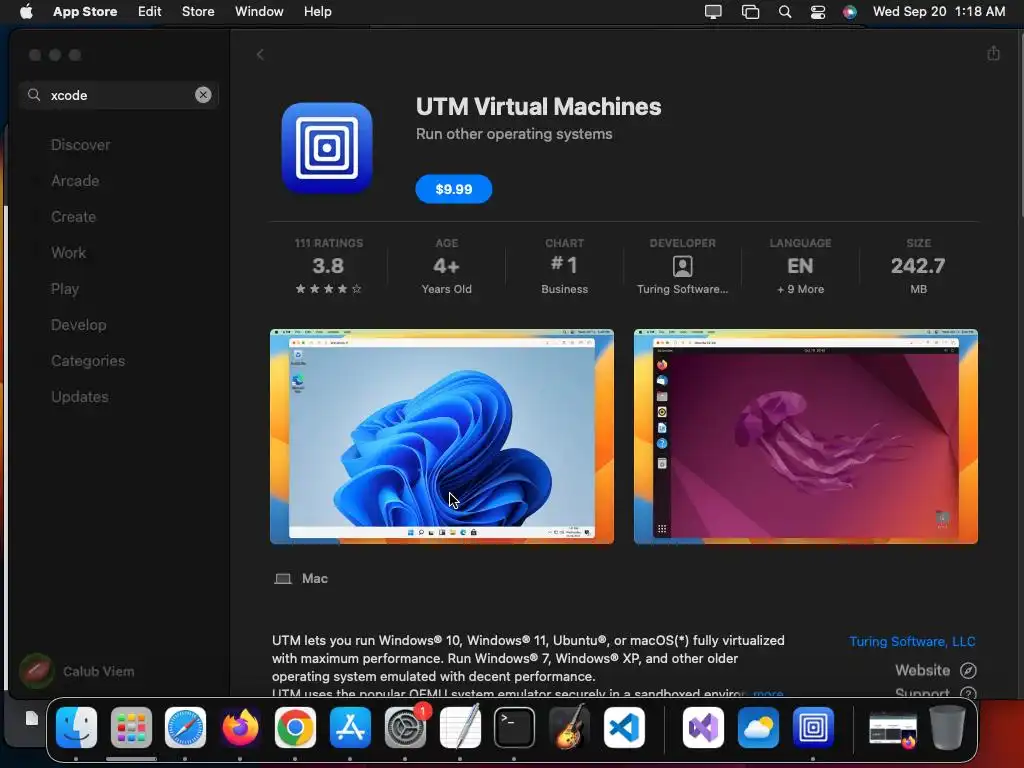Viewport: 1024px width, 768px height.
Task: Open the Window menu
Action: (x=259, y=12)
